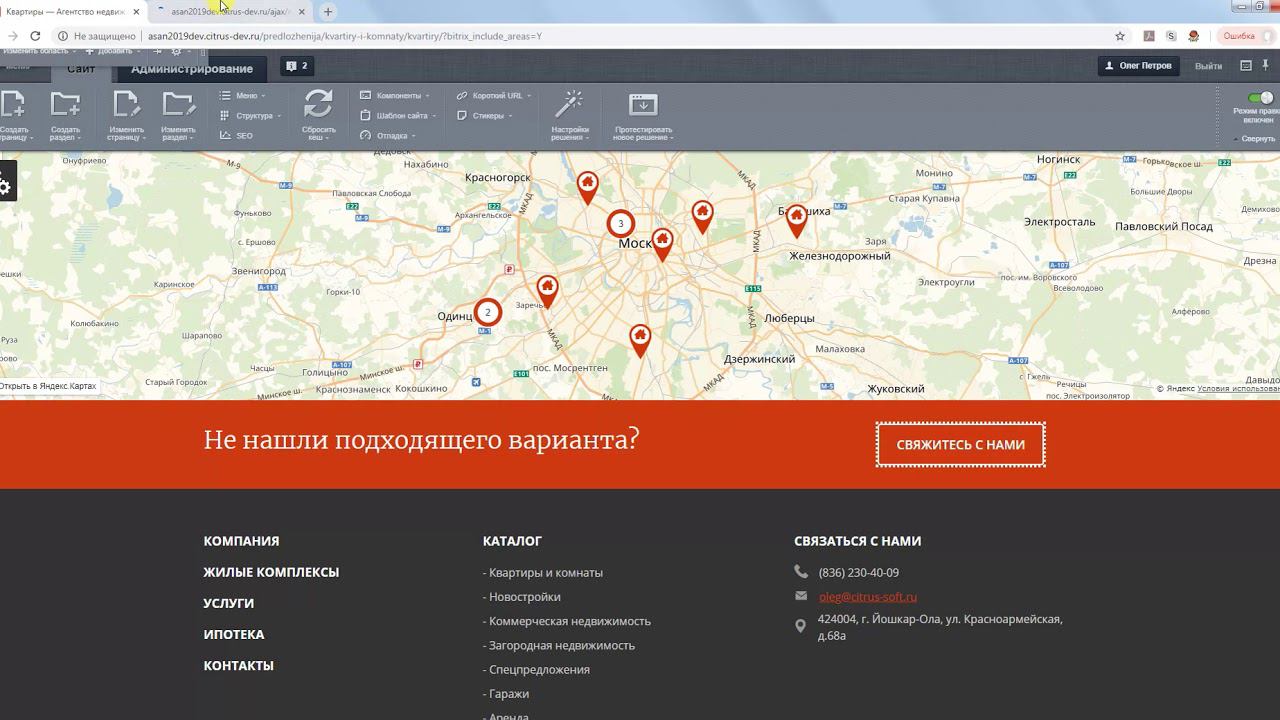Viewport: 1280px width, 720px height.
Task: Close the asan2019dev ajax browser tab
Action: [302, 12]
